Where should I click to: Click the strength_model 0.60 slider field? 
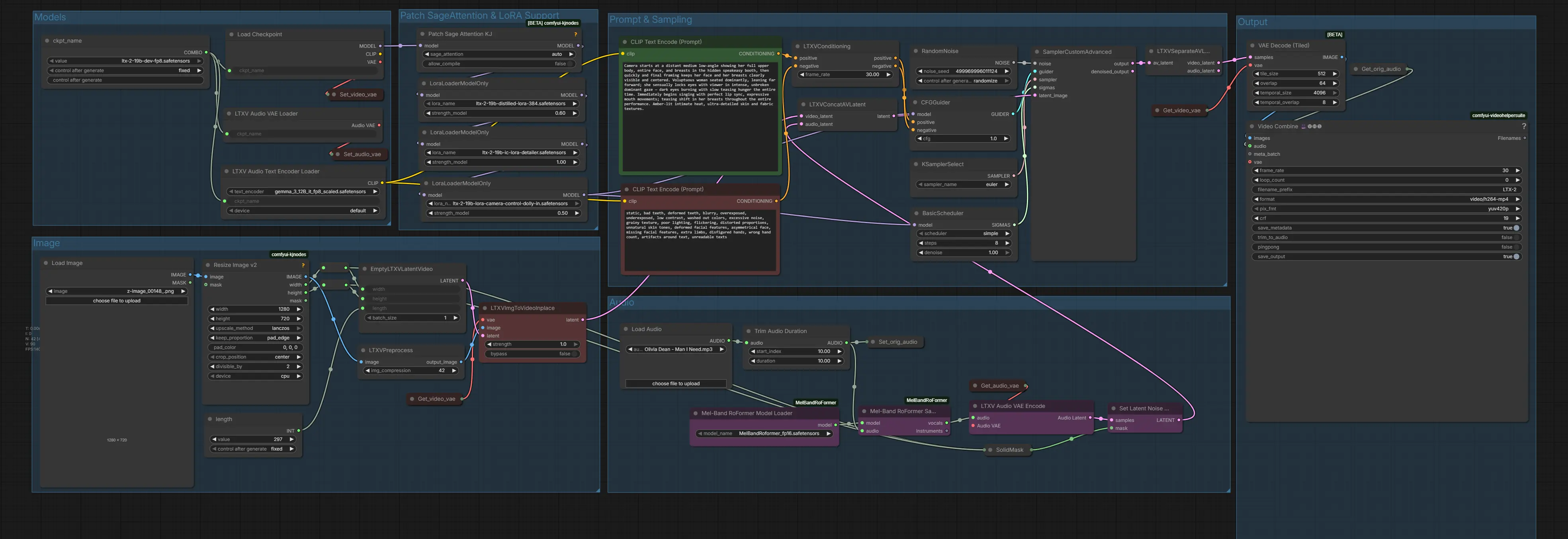502,113
